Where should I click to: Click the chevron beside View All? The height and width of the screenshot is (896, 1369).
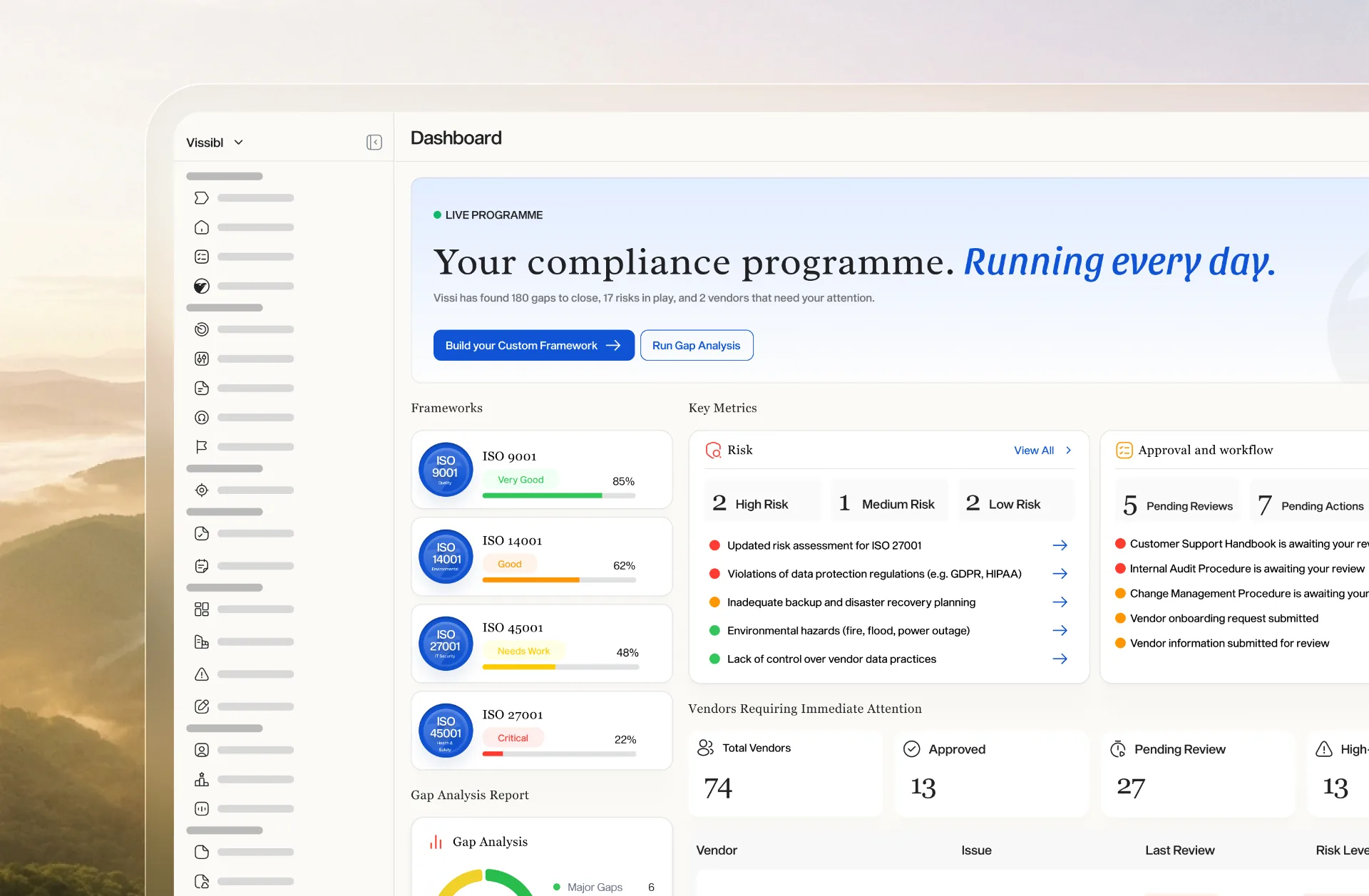tap(1068, 450)
